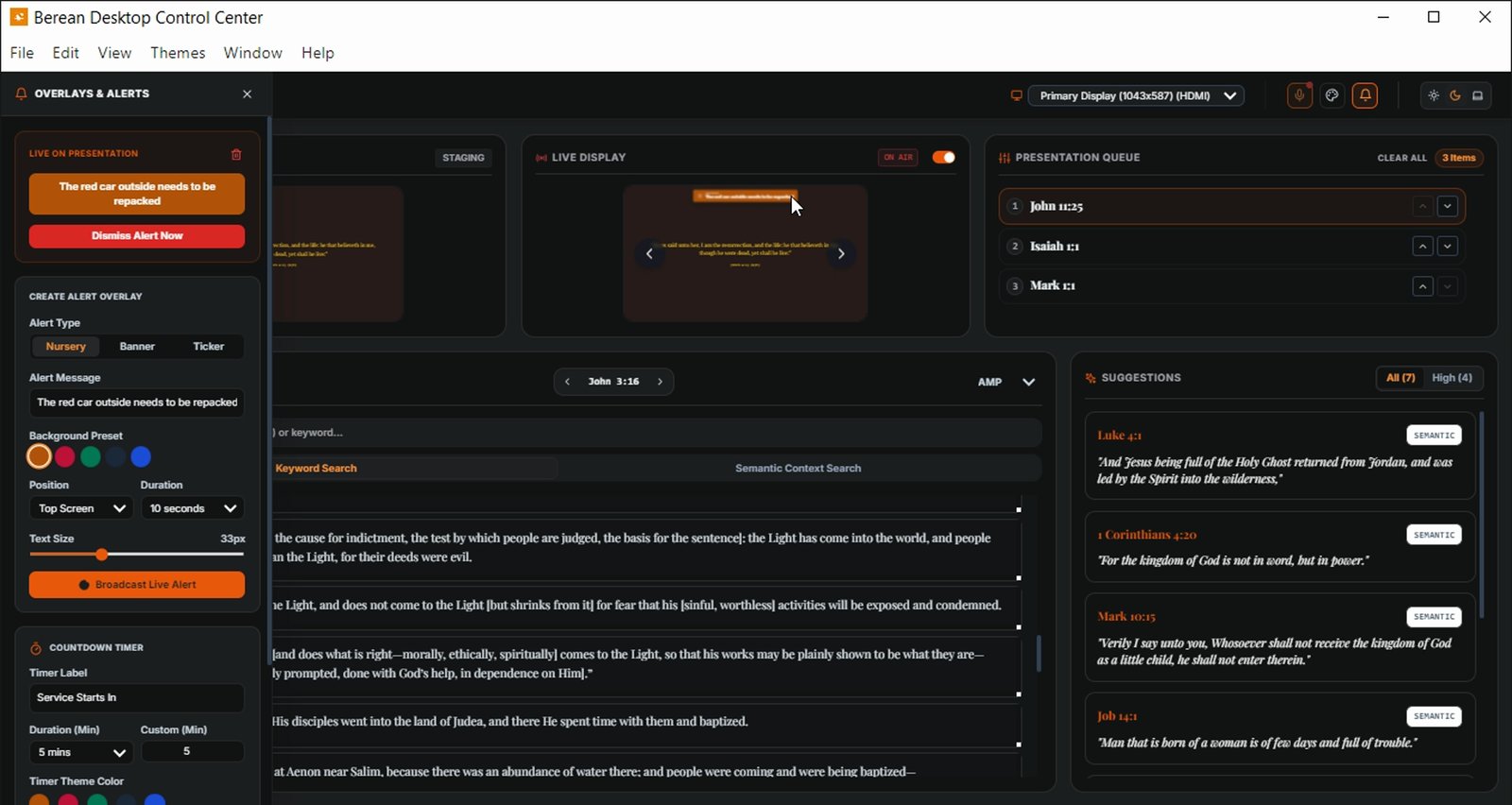Screen dimensions: 1512x805
Task: Go to next verse after John 3:16
Action: (660, 382)
